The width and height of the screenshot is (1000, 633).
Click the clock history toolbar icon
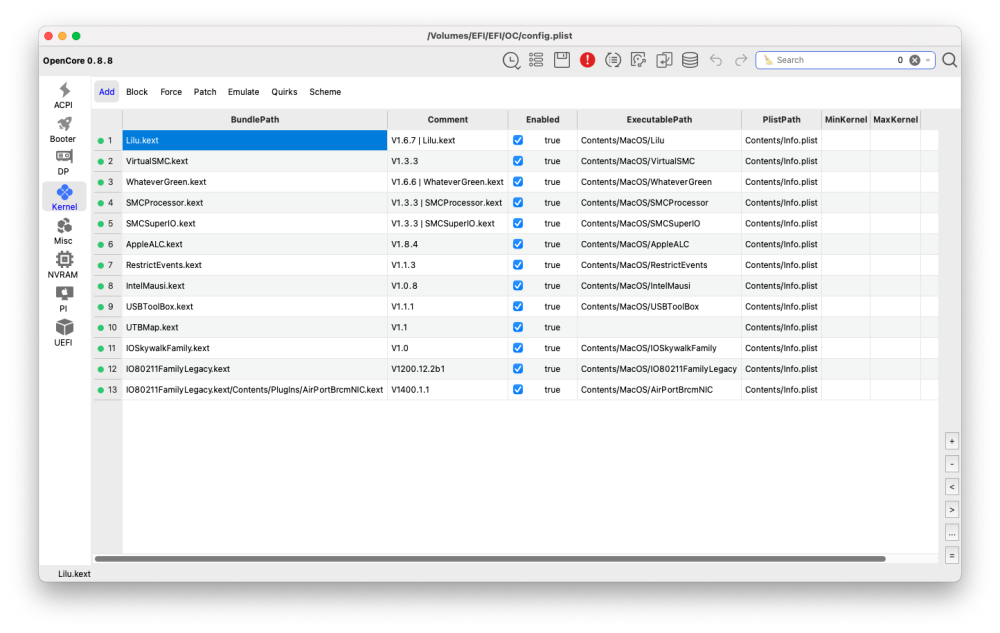(511, 61)
